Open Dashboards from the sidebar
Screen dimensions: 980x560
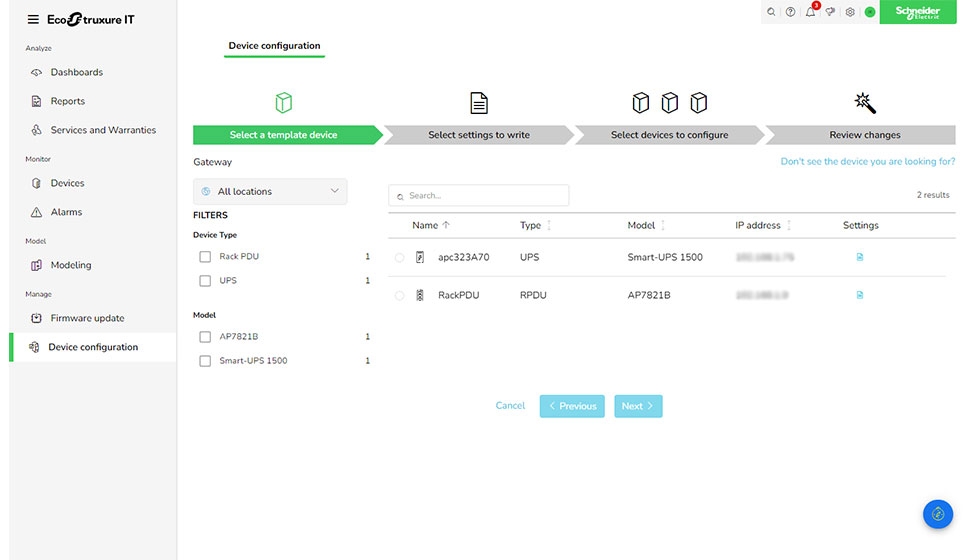[76, 72]
